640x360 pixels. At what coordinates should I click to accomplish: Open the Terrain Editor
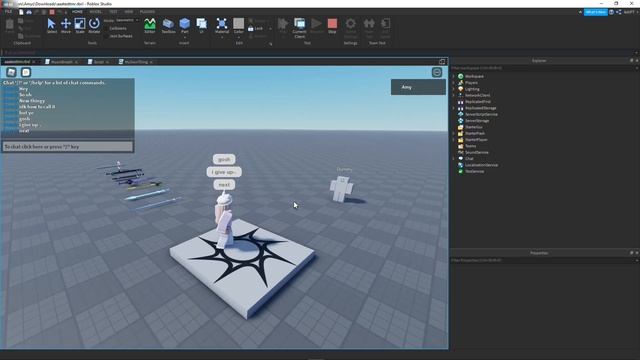click(150, 26)
